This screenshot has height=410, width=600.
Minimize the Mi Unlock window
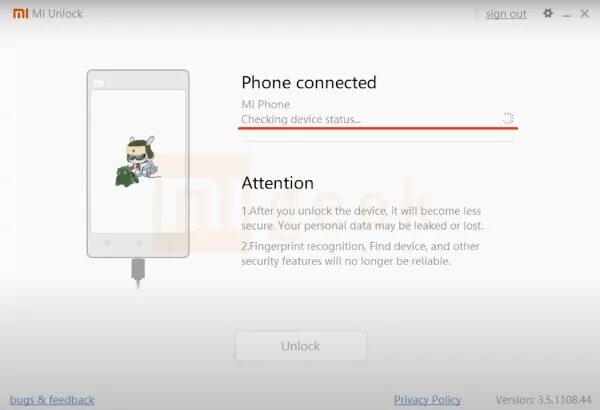pos(567,15)
